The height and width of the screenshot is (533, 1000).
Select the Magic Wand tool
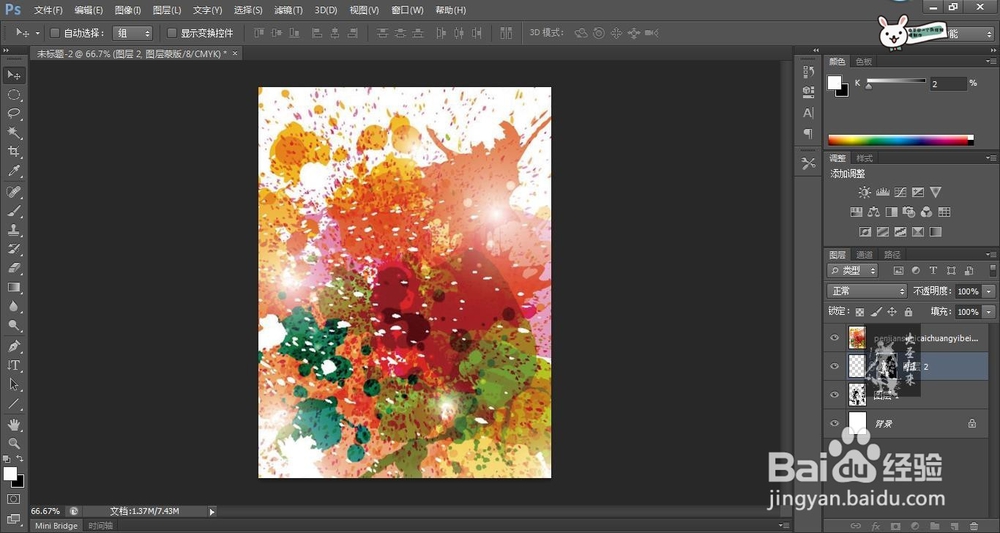pyautogui.click(x=14, y=133)
